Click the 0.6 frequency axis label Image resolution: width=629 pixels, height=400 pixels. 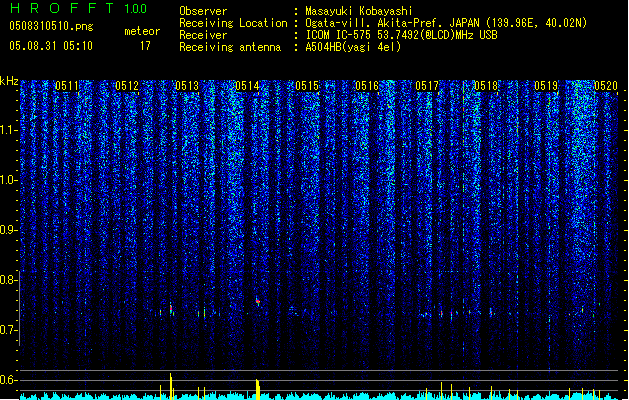[9, 380]
